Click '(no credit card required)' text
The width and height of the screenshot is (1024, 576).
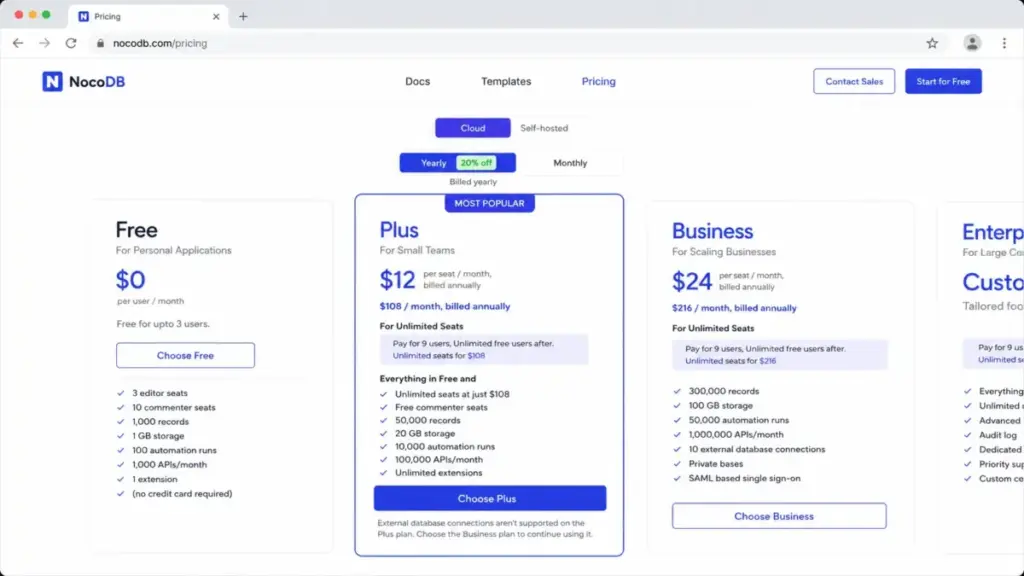point(182,494)
